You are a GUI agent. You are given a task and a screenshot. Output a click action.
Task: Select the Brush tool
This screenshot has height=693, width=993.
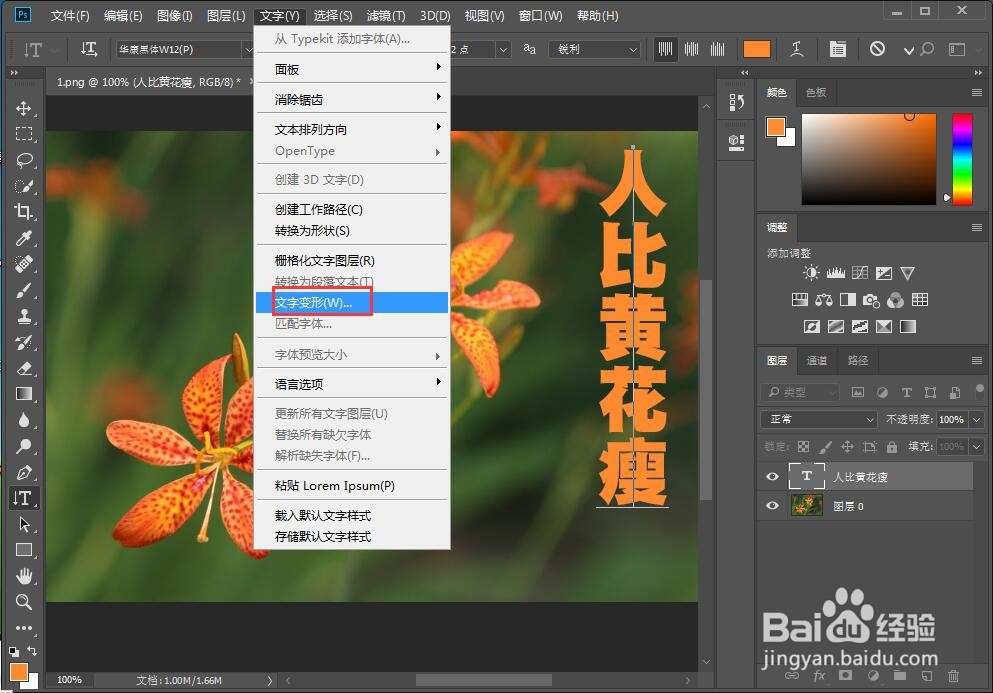(24, 290)
